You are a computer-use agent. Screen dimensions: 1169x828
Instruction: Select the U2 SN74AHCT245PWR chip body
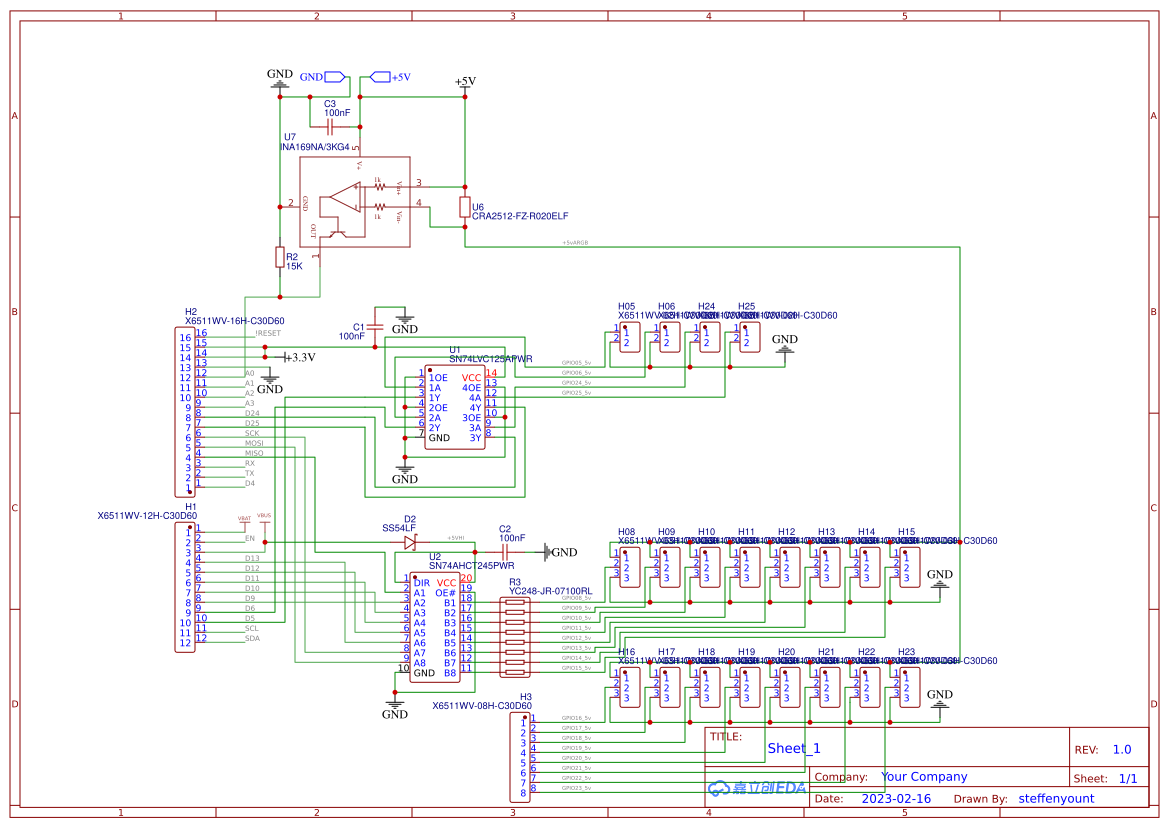point(435,628)
